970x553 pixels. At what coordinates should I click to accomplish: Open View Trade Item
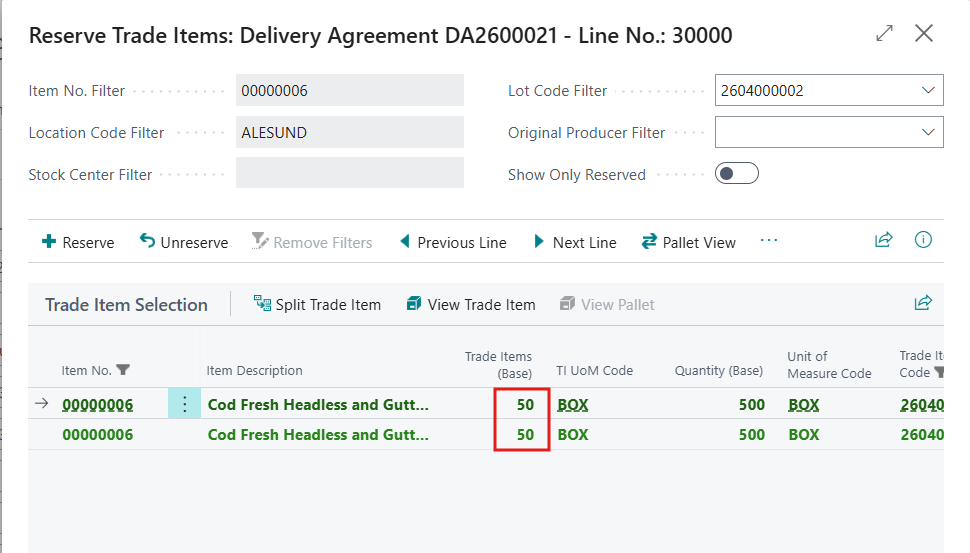point(471,304)
